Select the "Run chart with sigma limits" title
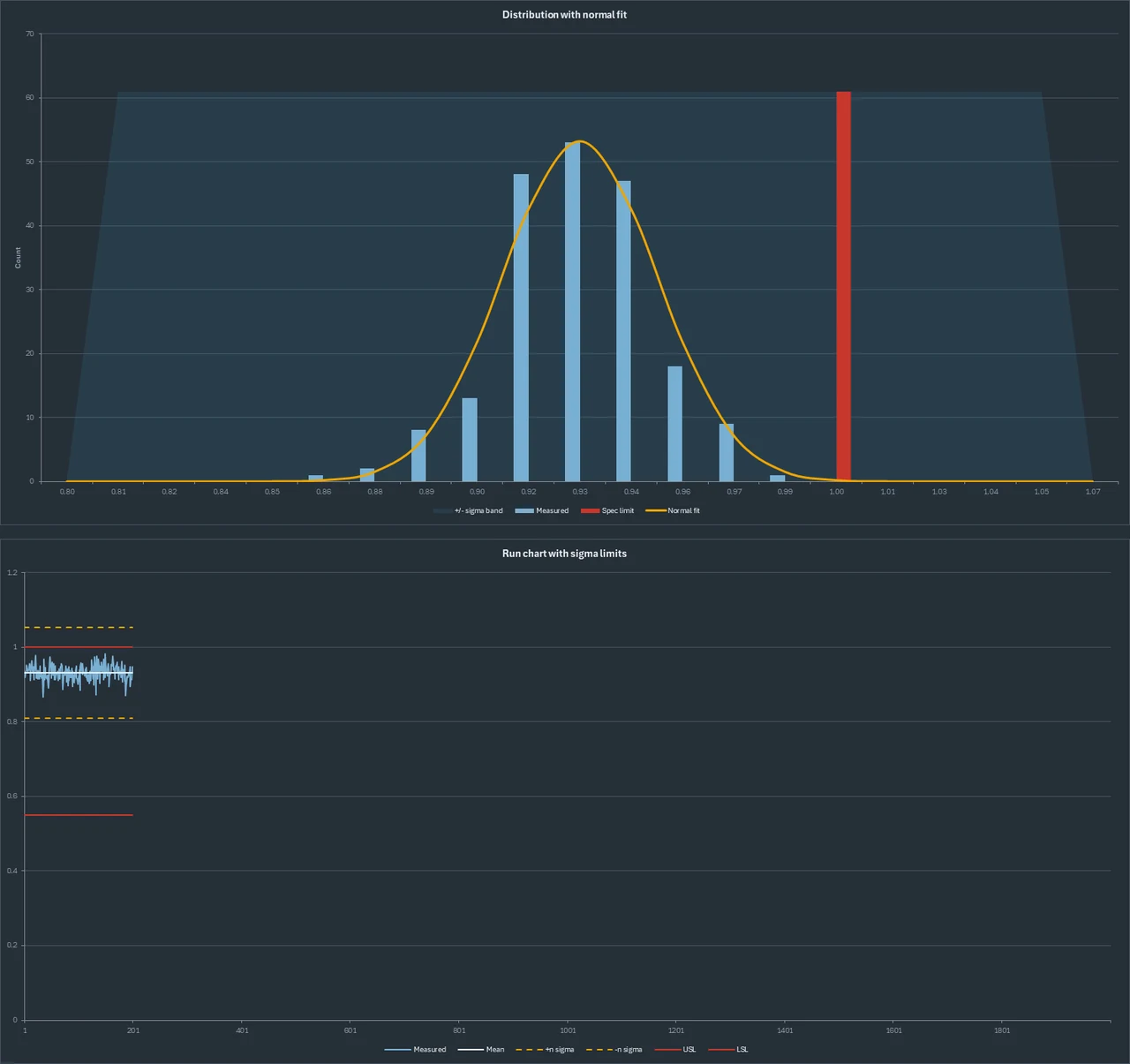Viewport: 1130px width, 1064px height. click(565, 554)
